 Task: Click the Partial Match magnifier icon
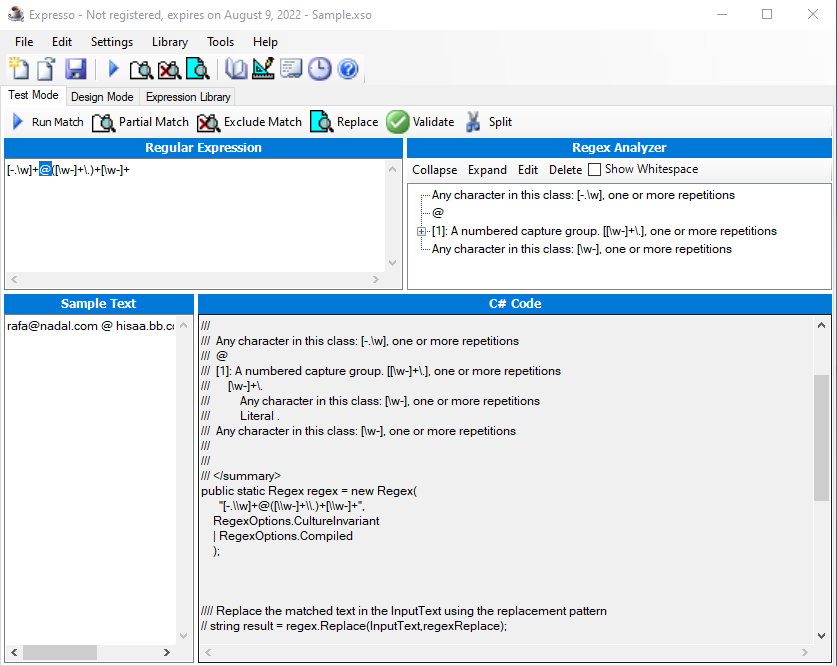[x=103, y=122]
